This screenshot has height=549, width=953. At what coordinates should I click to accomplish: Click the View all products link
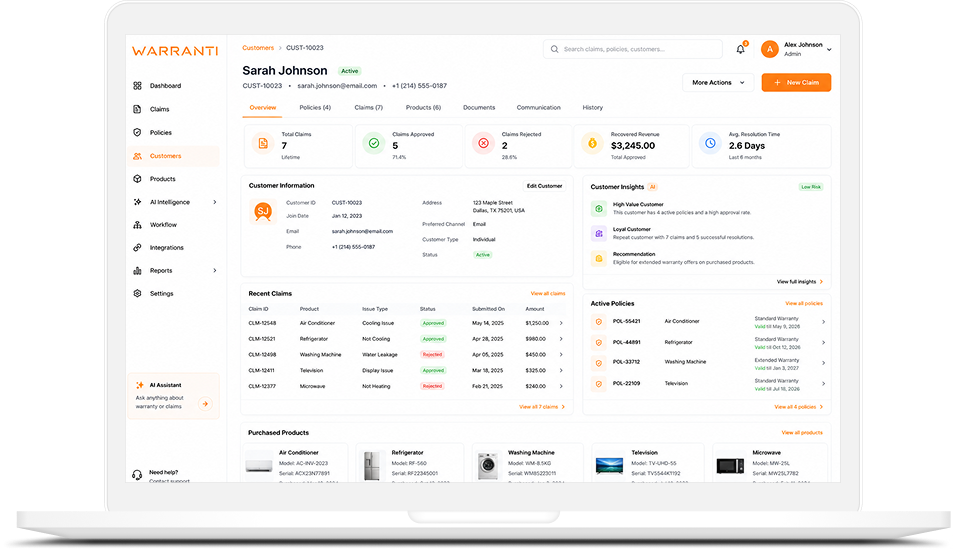[802, 433]
